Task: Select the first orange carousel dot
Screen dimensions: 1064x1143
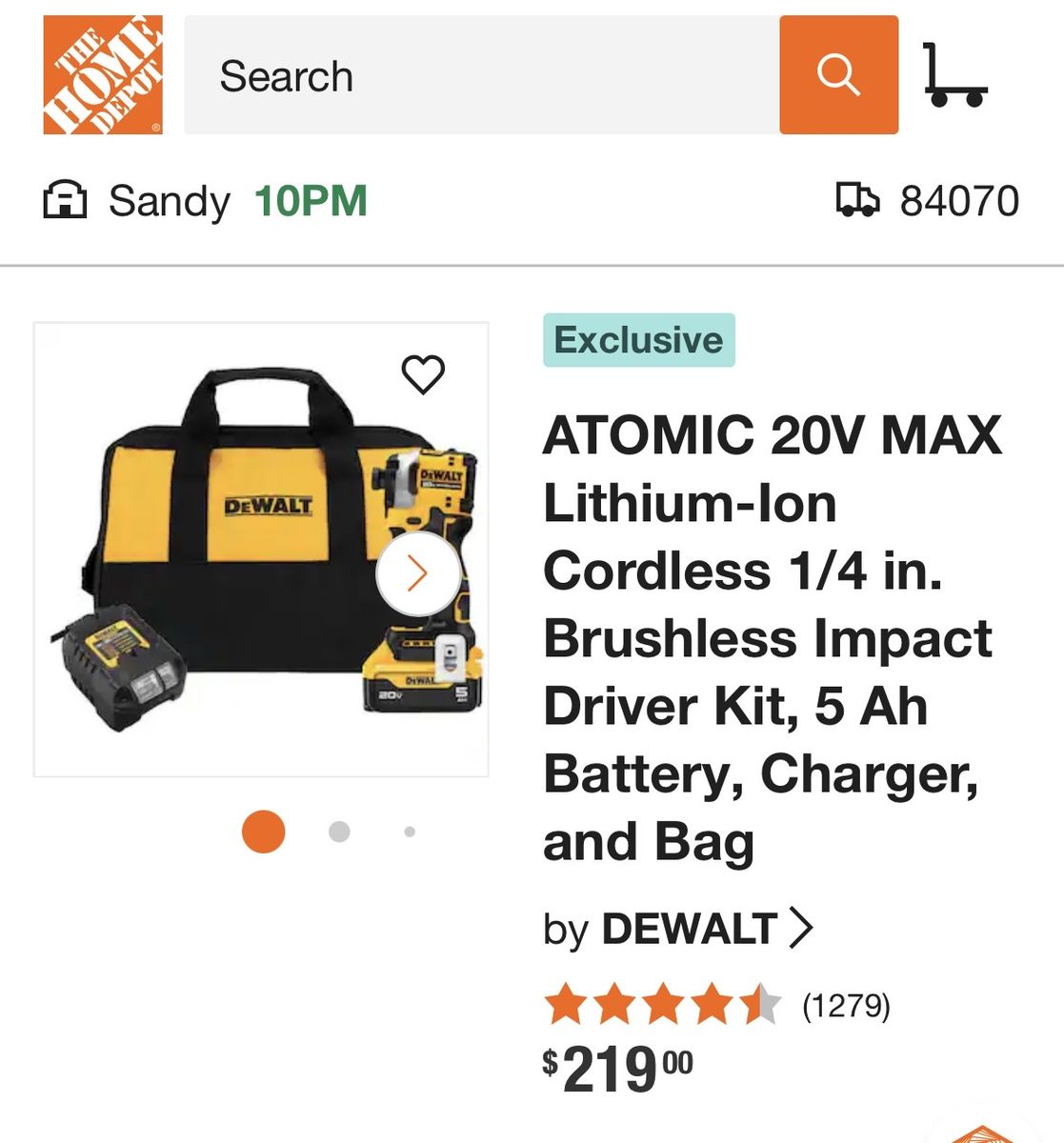Action: point(263,832)
